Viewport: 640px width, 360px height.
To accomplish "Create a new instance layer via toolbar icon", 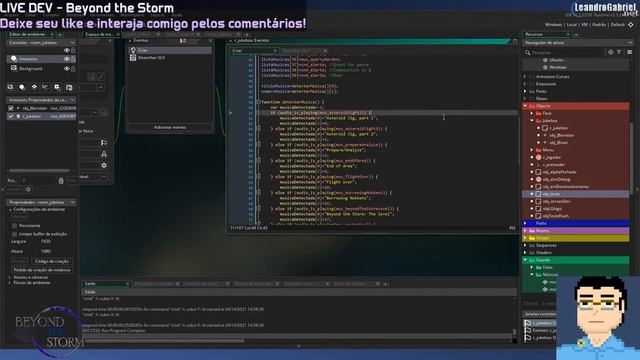I will (22, 87).
